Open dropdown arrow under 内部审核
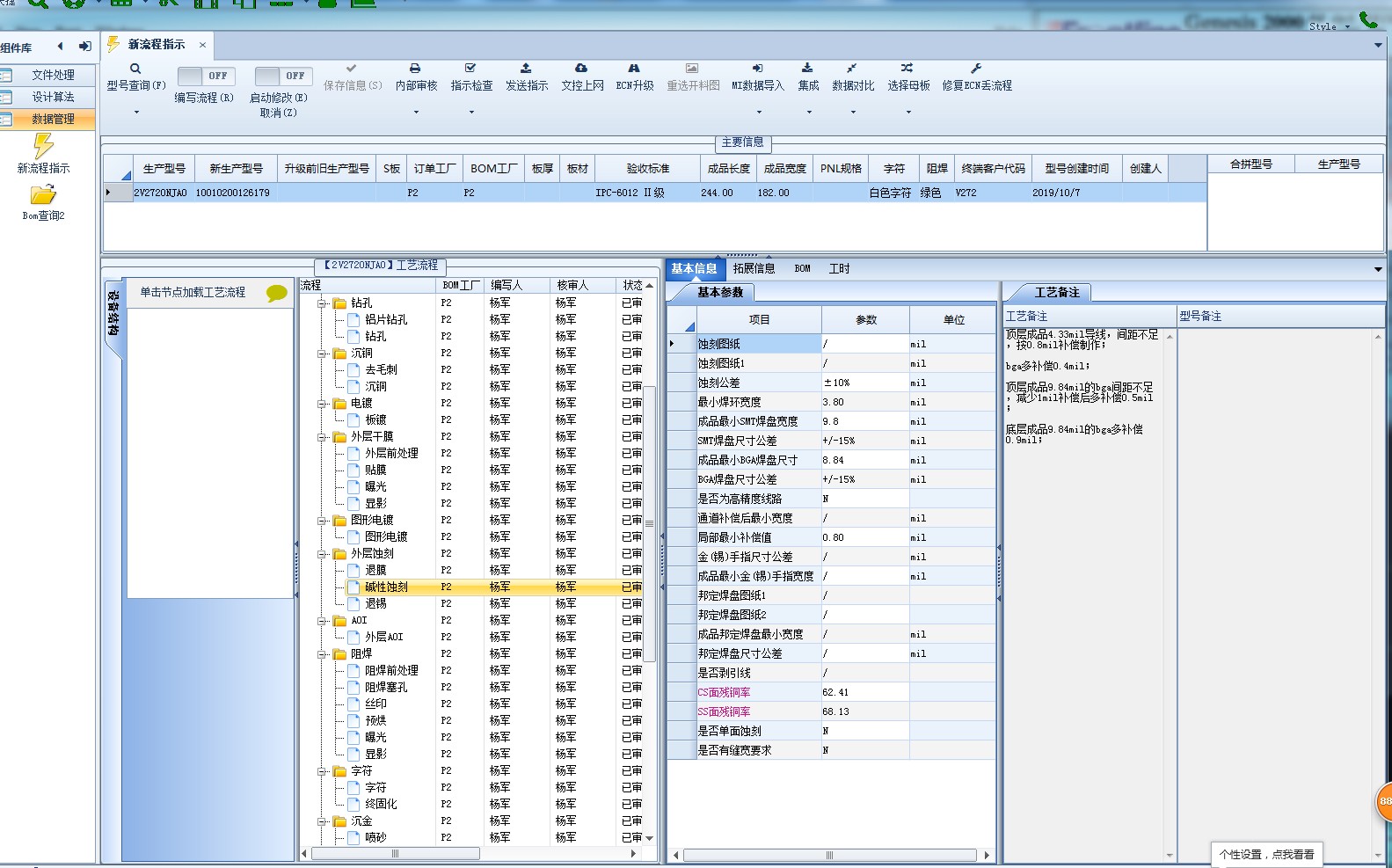The width and height of the screenshot is (1392, 868). tap(416, 113)
